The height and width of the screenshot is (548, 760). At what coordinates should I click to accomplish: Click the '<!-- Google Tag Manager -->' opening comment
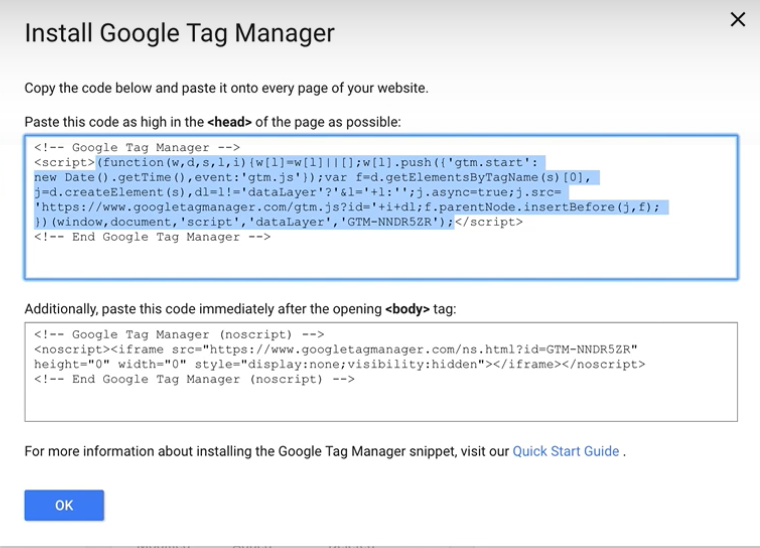(x=137, y=147)
